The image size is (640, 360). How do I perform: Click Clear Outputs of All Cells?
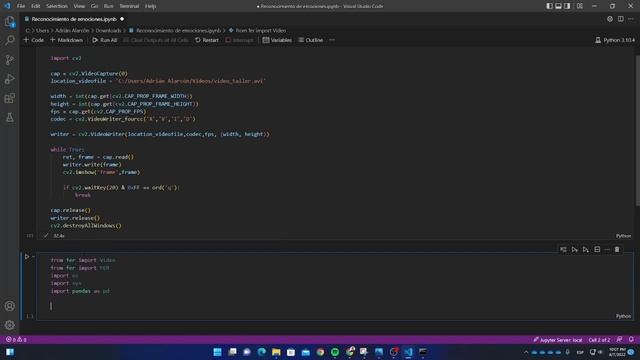(156, 40)
